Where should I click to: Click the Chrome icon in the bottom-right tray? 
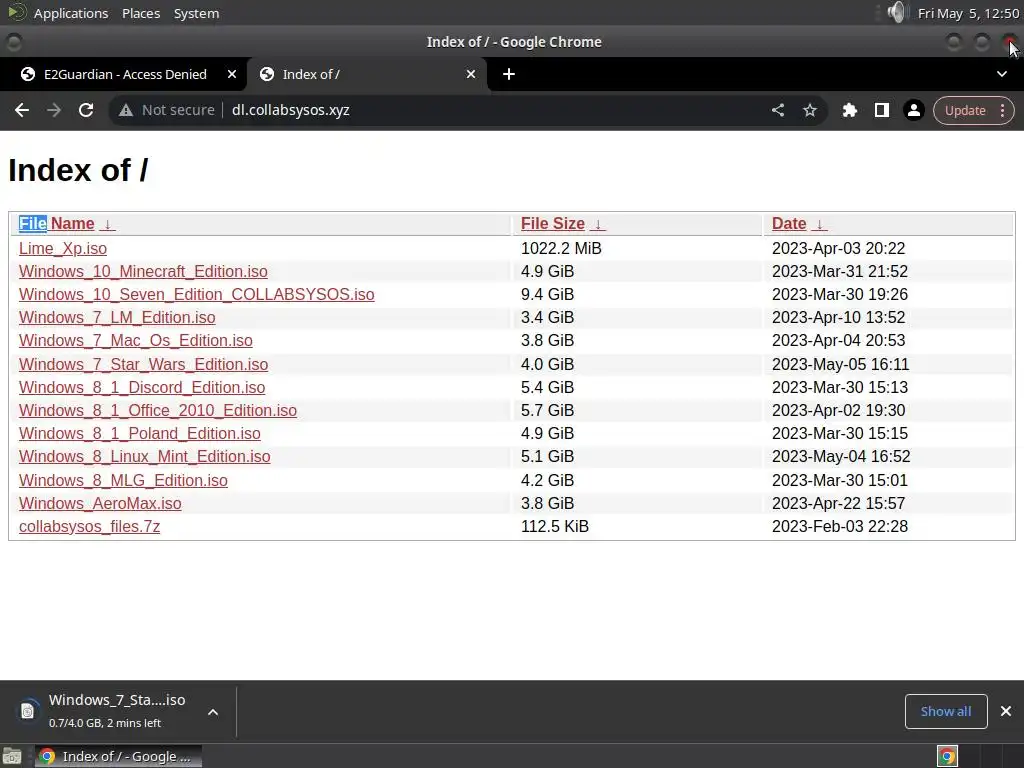(947, 756)
